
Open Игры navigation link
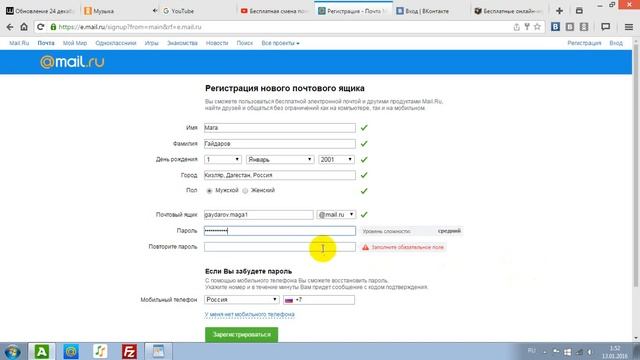151,43
